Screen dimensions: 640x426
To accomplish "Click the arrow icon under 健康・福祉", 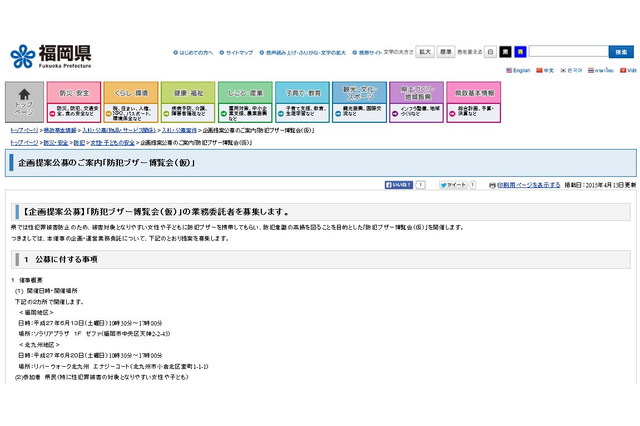I will click(x=167, y=113).
